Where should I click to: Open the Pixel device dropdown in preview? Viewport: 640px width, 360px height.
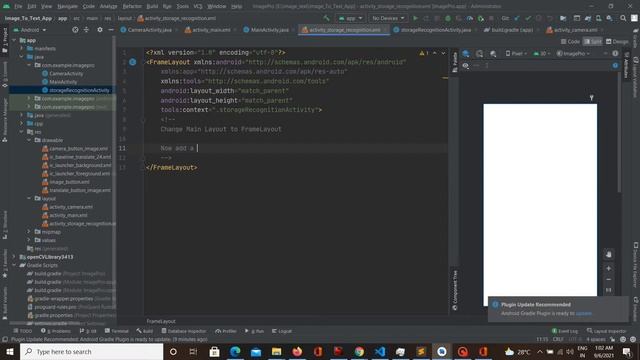click(x=516, y=53)
